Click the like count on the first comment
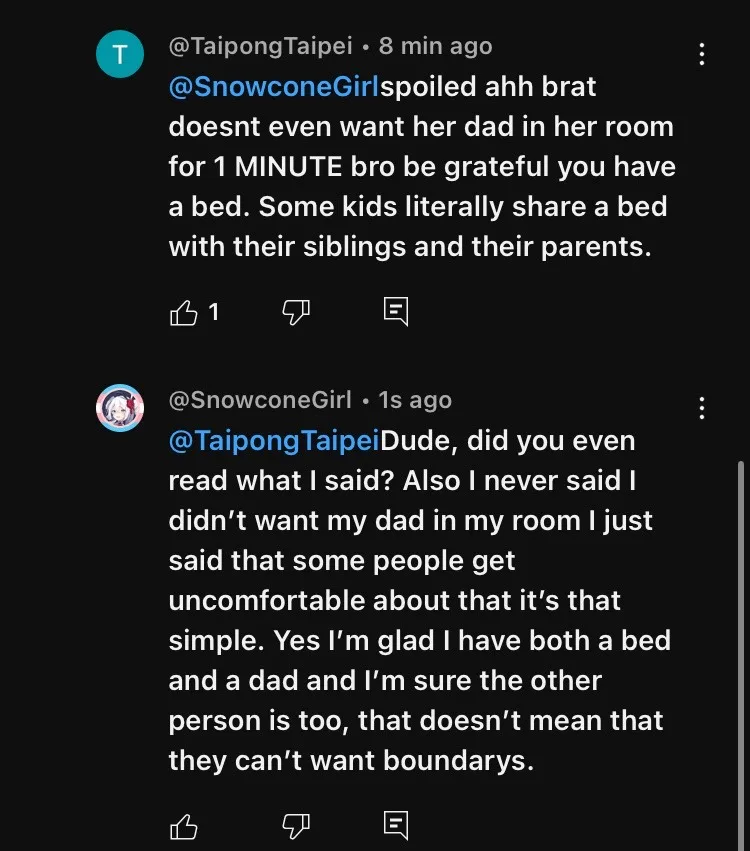The height and width of the screenshot is (851, 750). click(213, 313)
